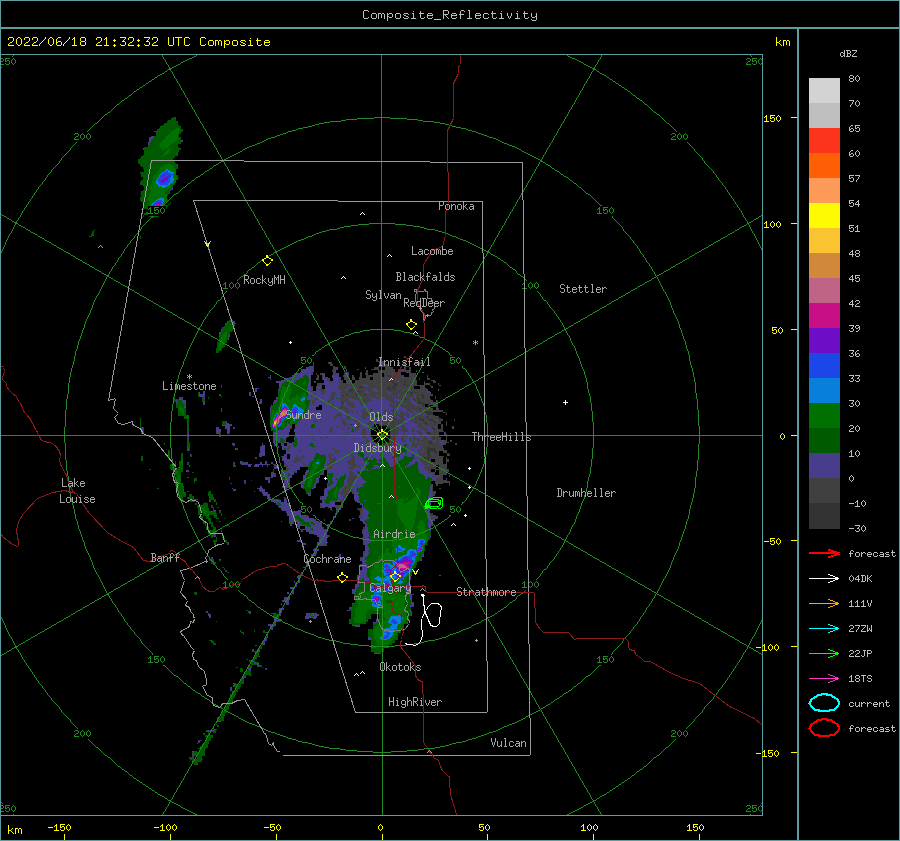900x841 pixels.
Task: Click the Strathmore label
Action: pyautogui.click(x=486, y=592)
